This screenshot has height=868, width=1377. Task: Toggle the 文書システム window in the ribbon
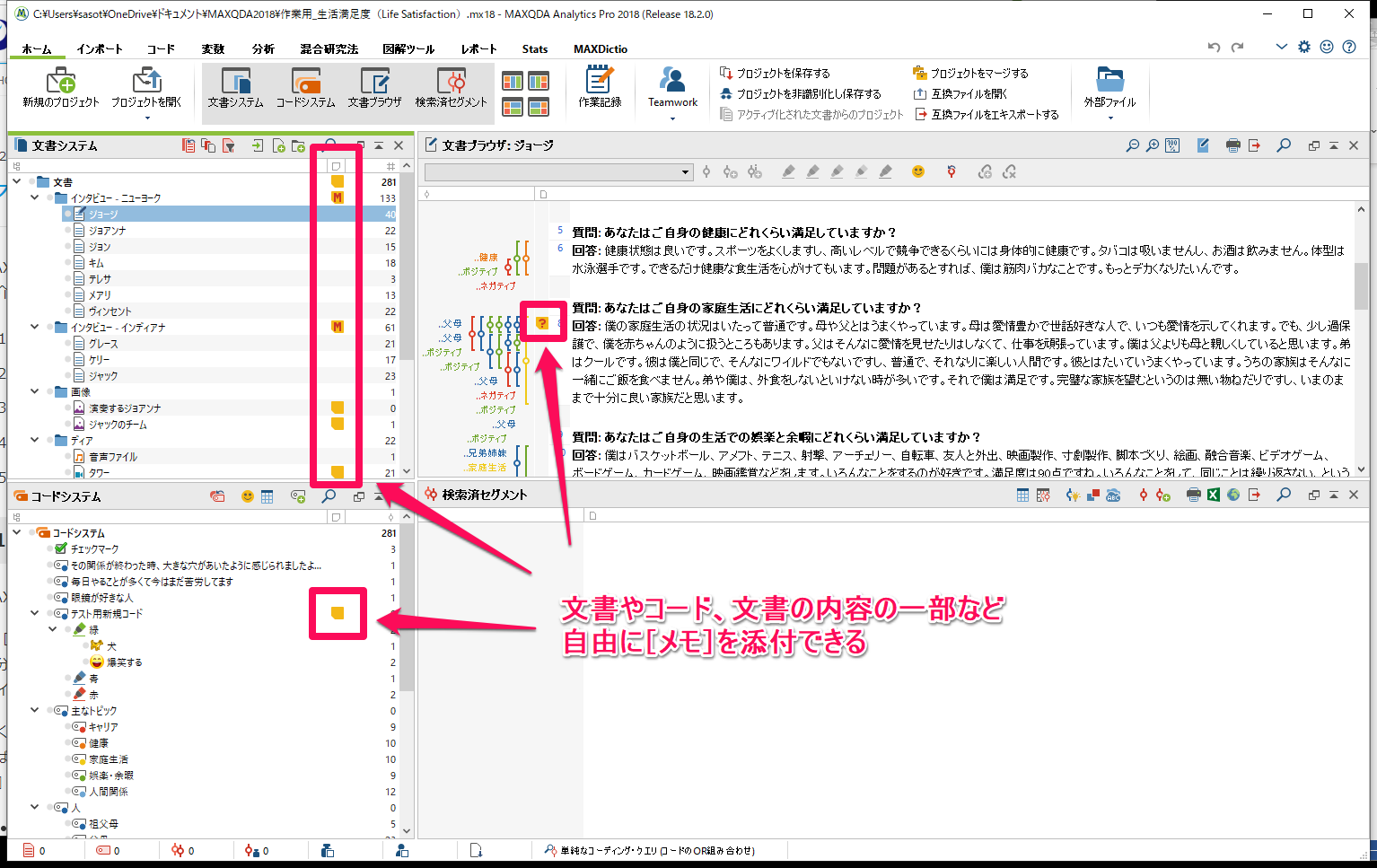point(236,88)
